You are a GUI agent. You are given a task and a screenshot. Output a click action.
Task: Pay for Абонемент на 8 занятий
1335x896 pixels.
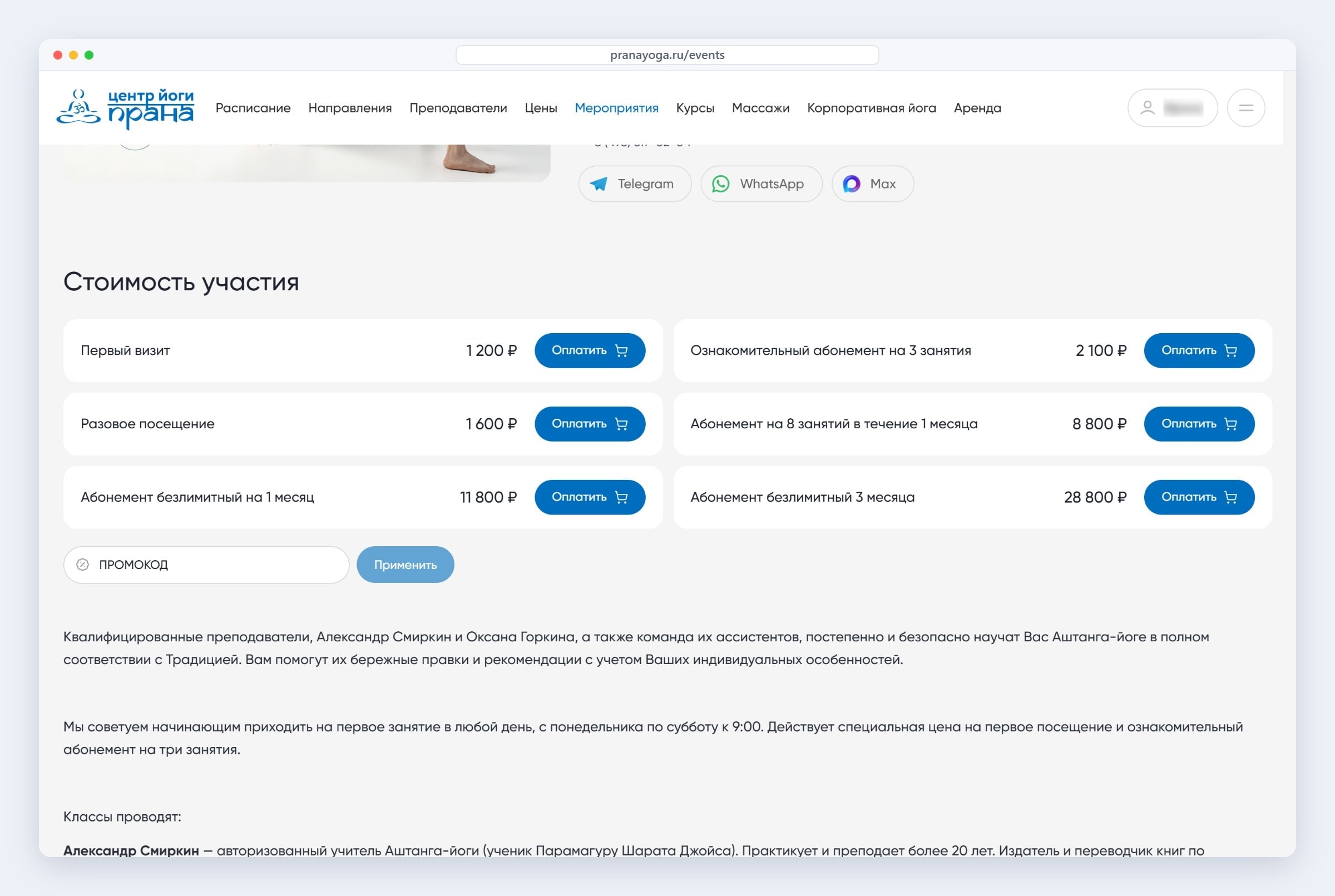1199,424
